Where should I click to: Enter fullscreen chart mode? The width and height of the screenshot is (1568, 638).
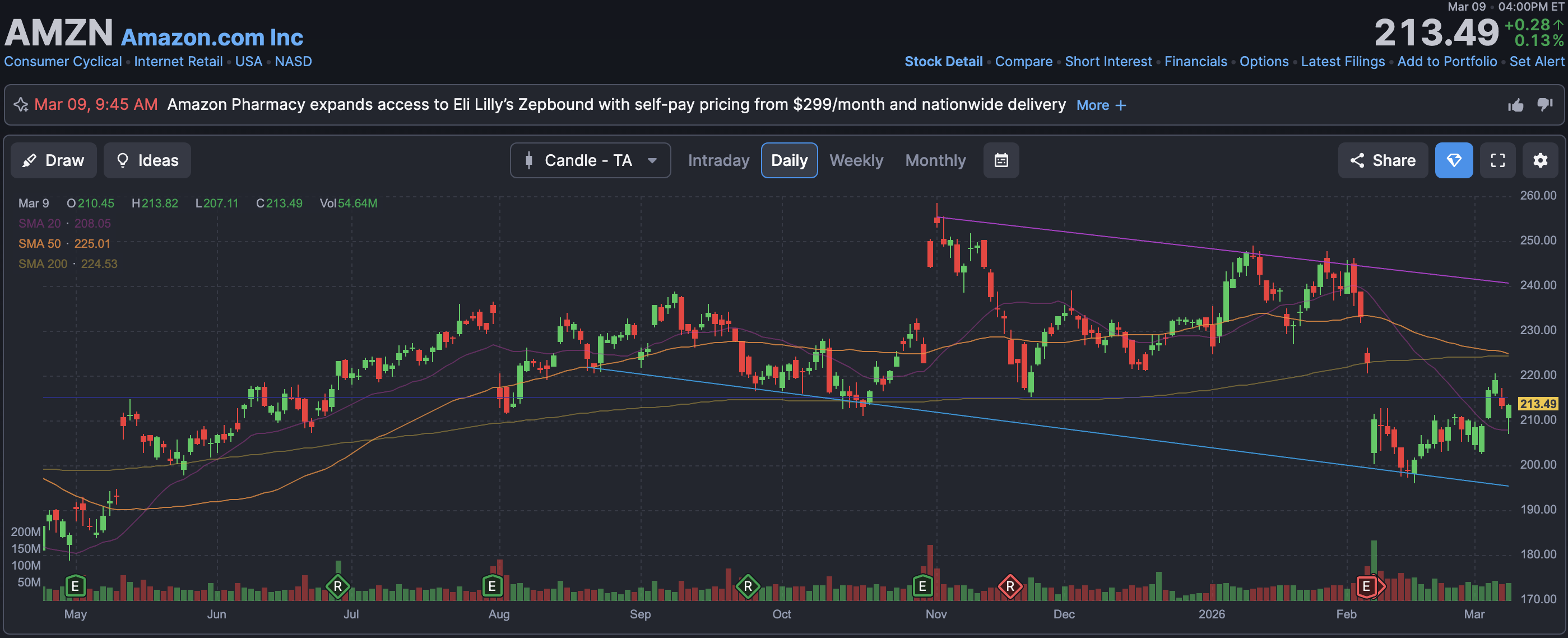pyautogui.click(x=1497, y=160)
